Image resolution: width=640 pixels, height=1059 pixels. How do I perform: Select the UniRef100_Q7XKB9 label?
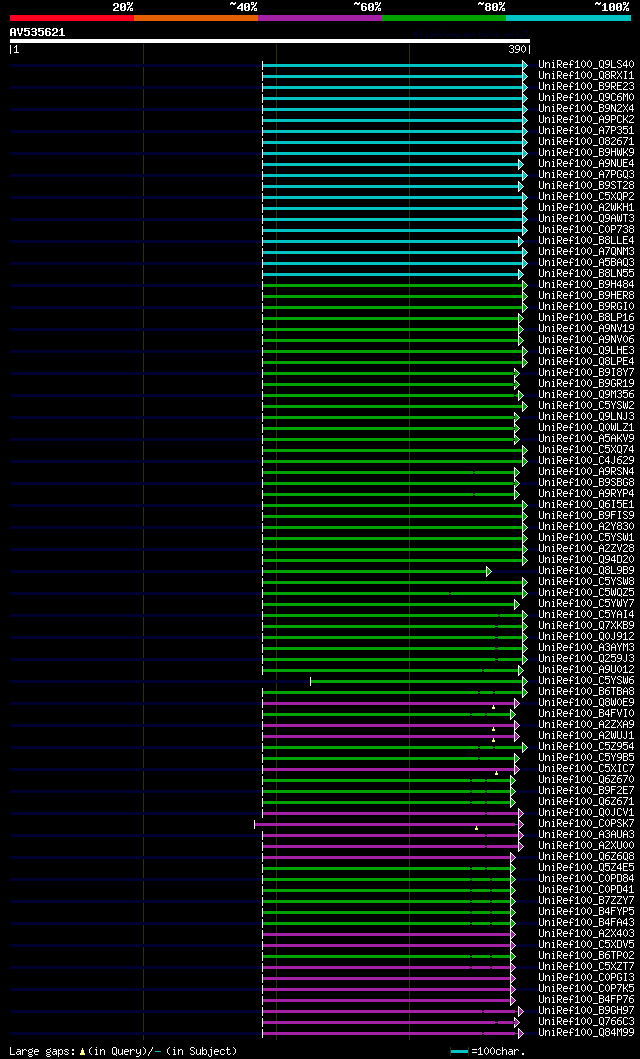[x=587, y=626]
